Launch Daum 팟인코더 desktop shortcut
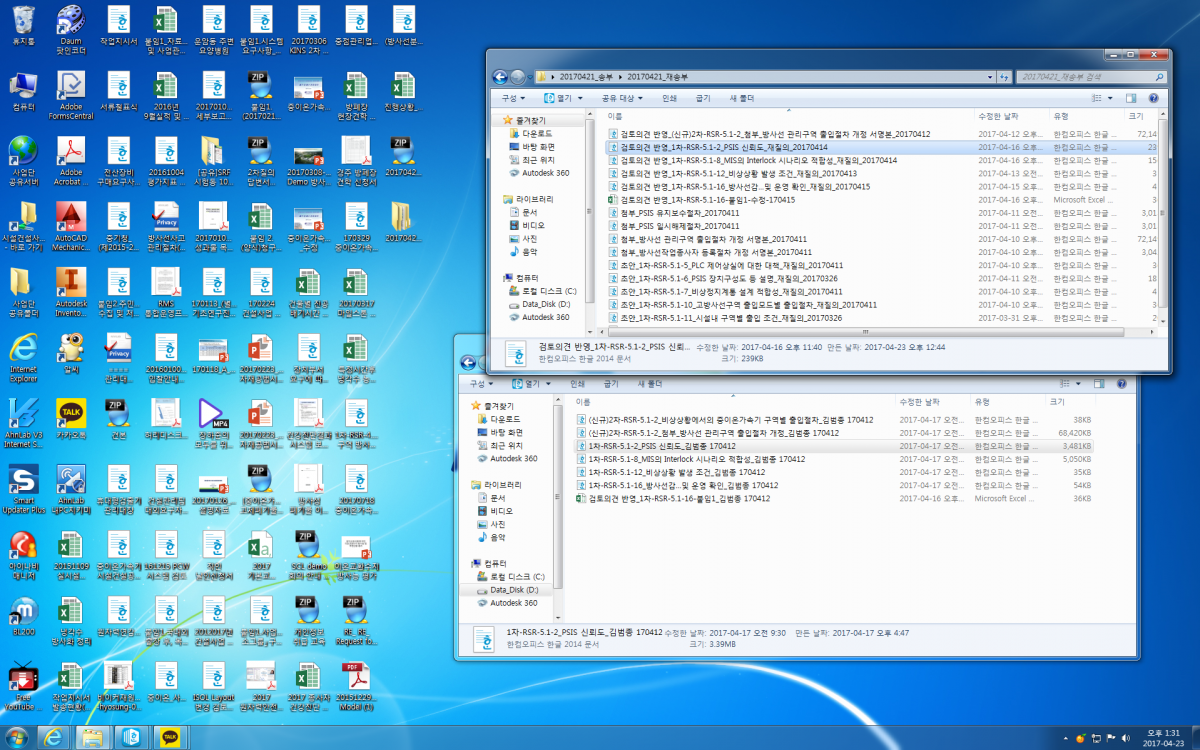The image size is (1200, 750). [x=70, y=28]
